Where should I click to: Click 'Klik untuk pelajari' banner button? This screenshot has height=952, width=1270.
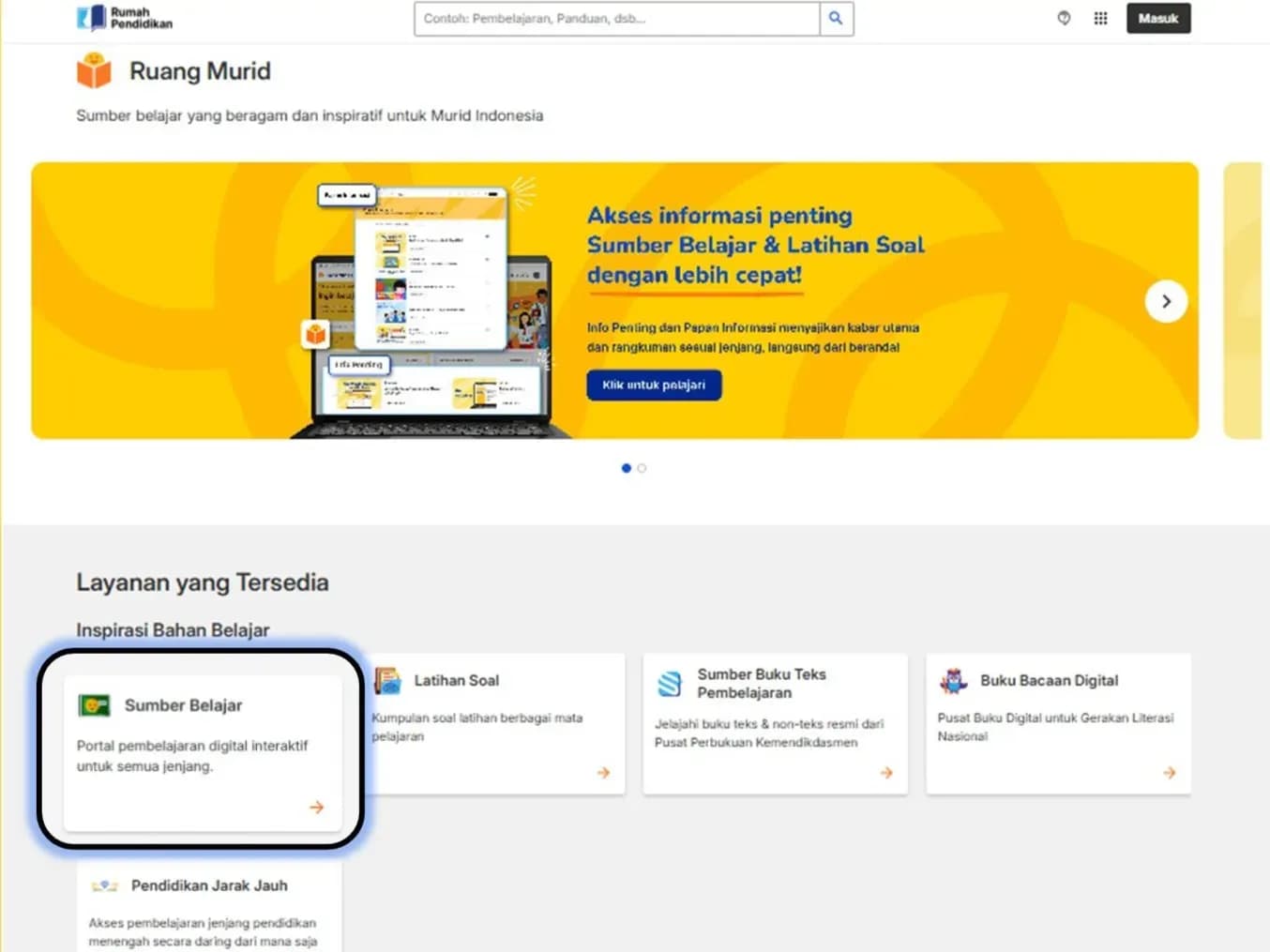654,385
